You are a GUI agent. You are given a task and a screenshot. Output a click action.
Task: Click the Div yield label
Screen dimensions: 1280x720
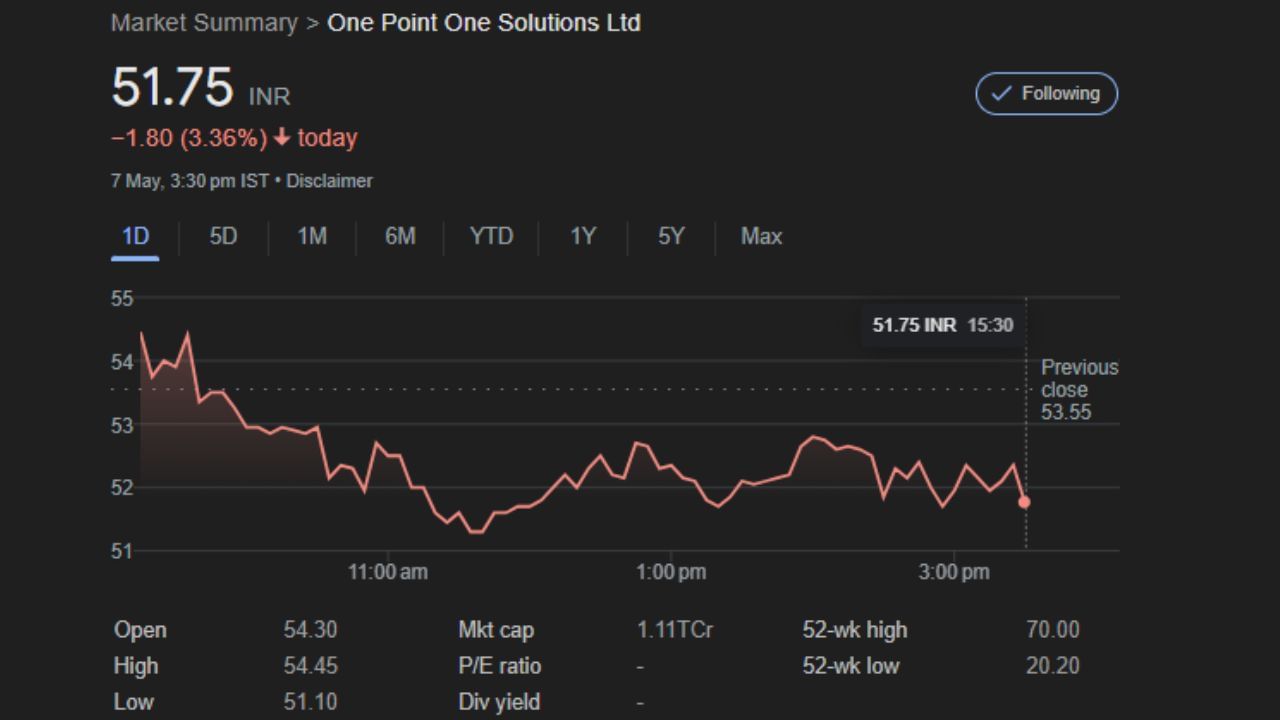coord(499,702)
